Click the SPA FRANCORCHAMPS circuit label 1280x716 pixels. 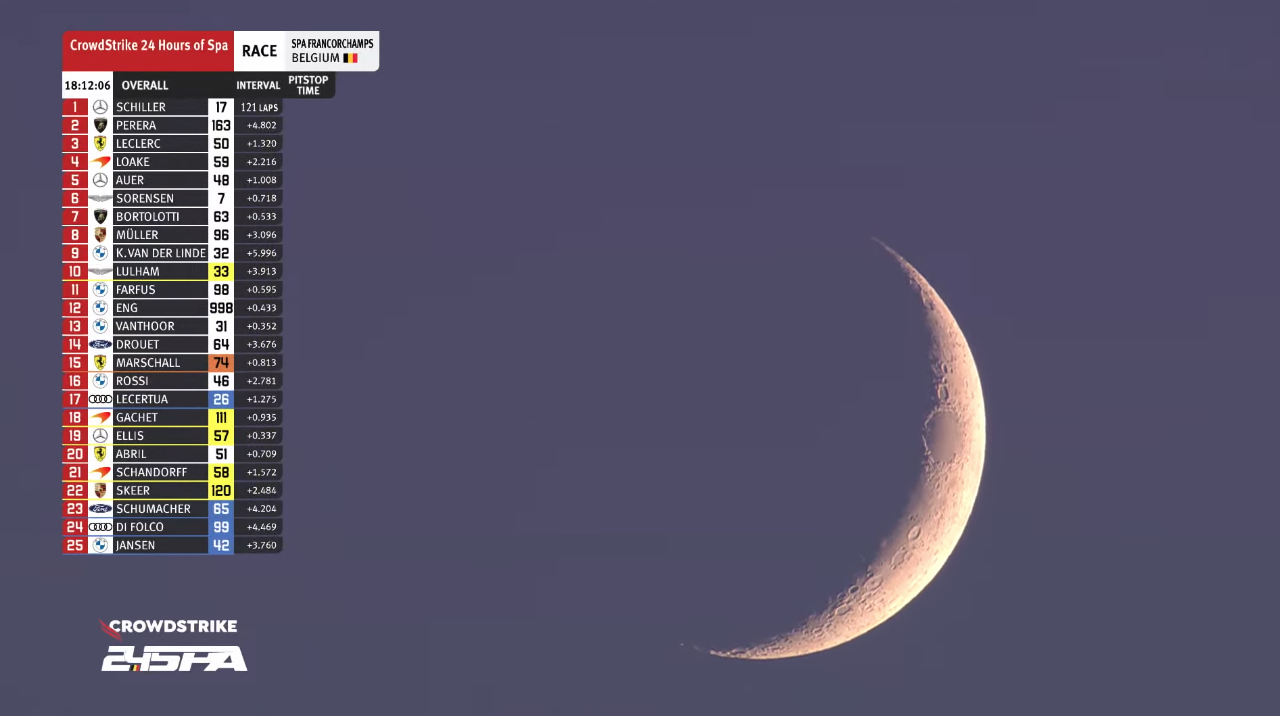332,44
